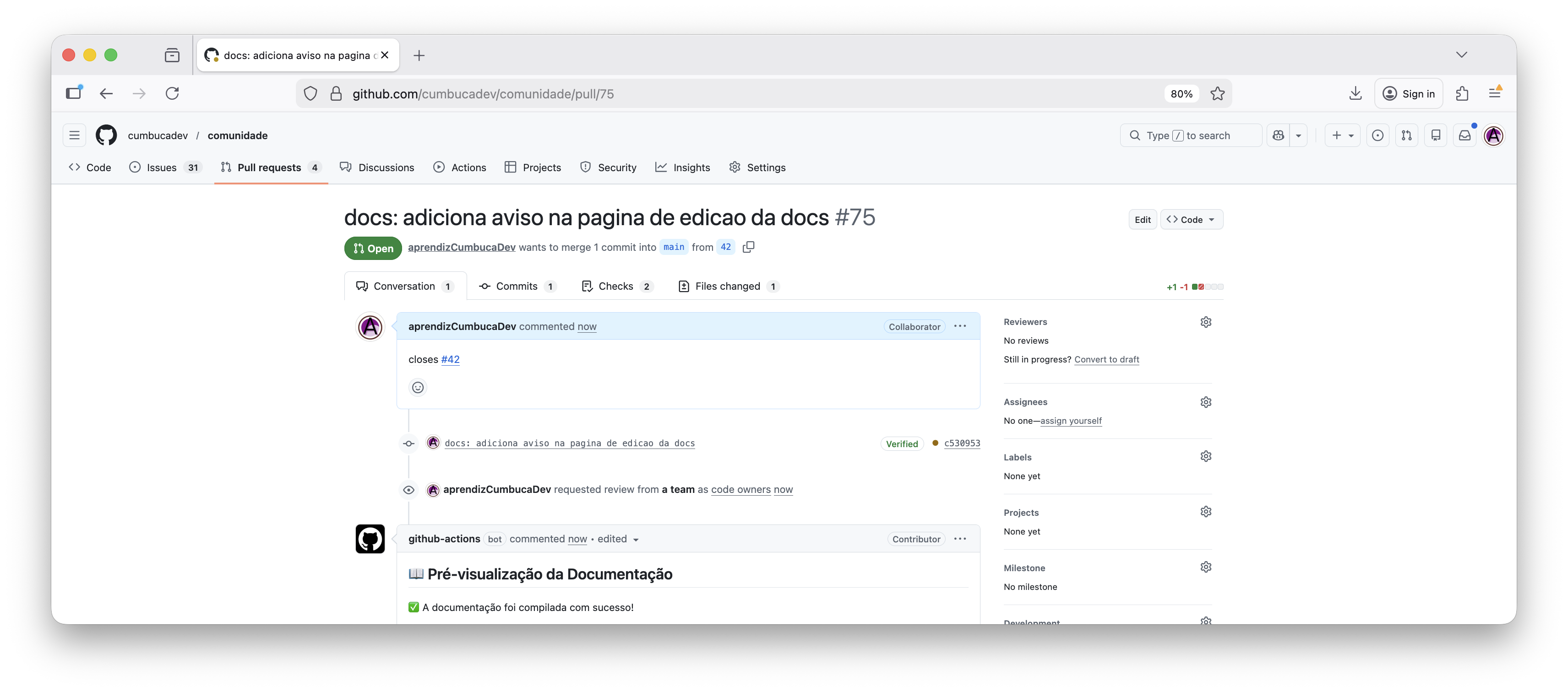
Task: Click the browser Sign in button
Action: pos(1409,93)
